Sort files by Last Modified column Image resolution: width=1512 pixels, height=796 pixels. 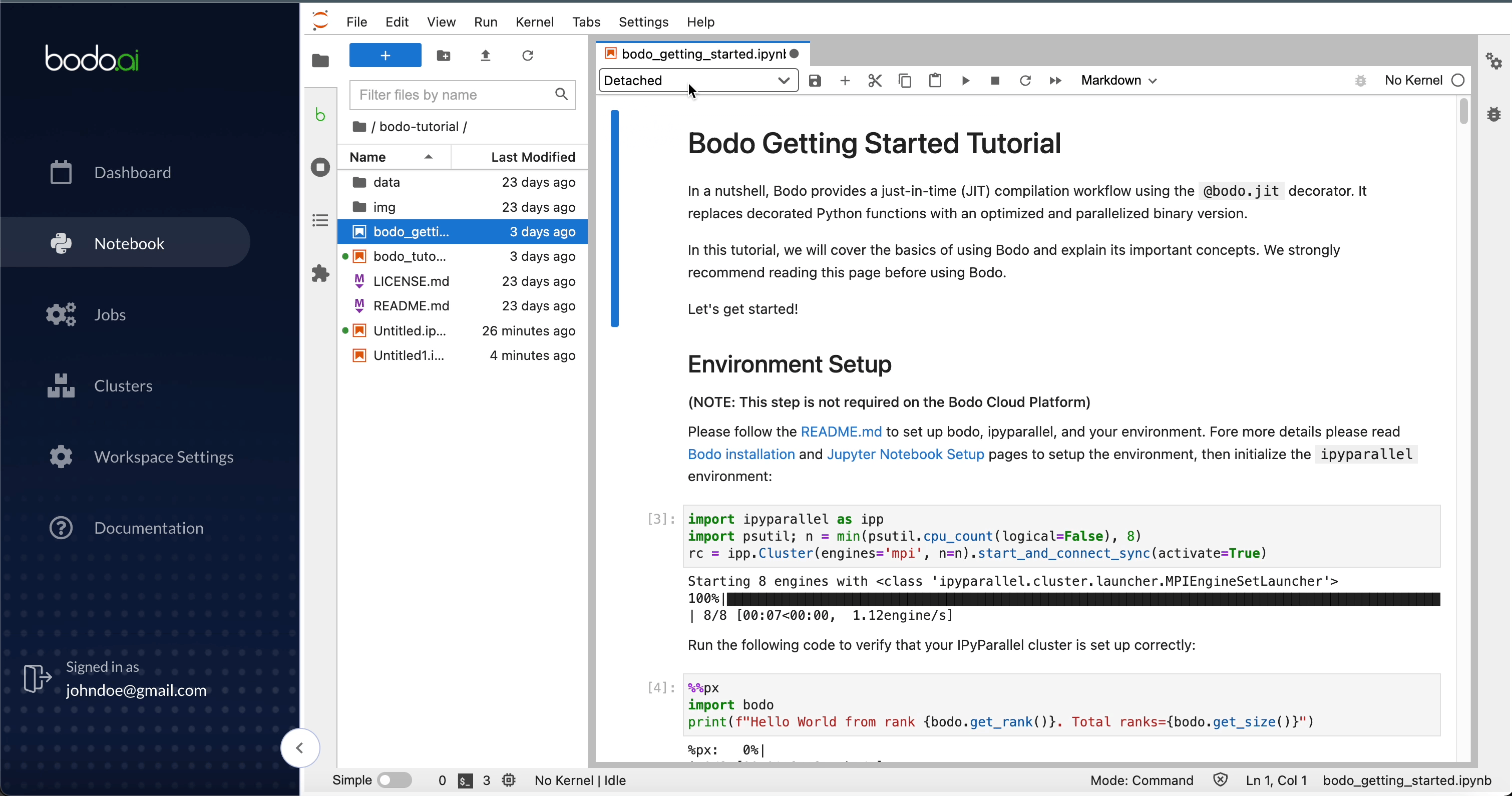click(520, 157)
